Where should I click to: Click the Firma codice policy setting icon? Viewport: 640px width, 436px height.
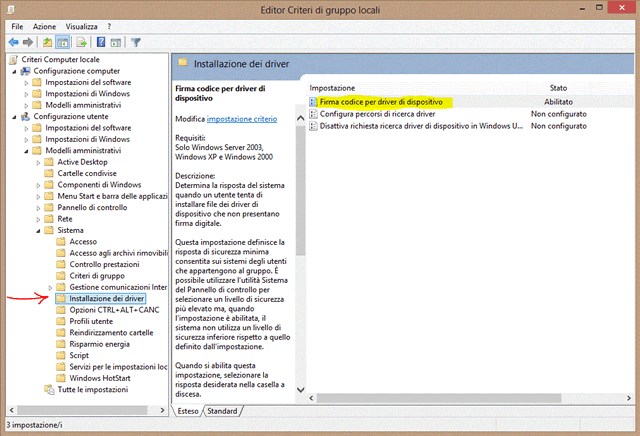pos(313,102)
